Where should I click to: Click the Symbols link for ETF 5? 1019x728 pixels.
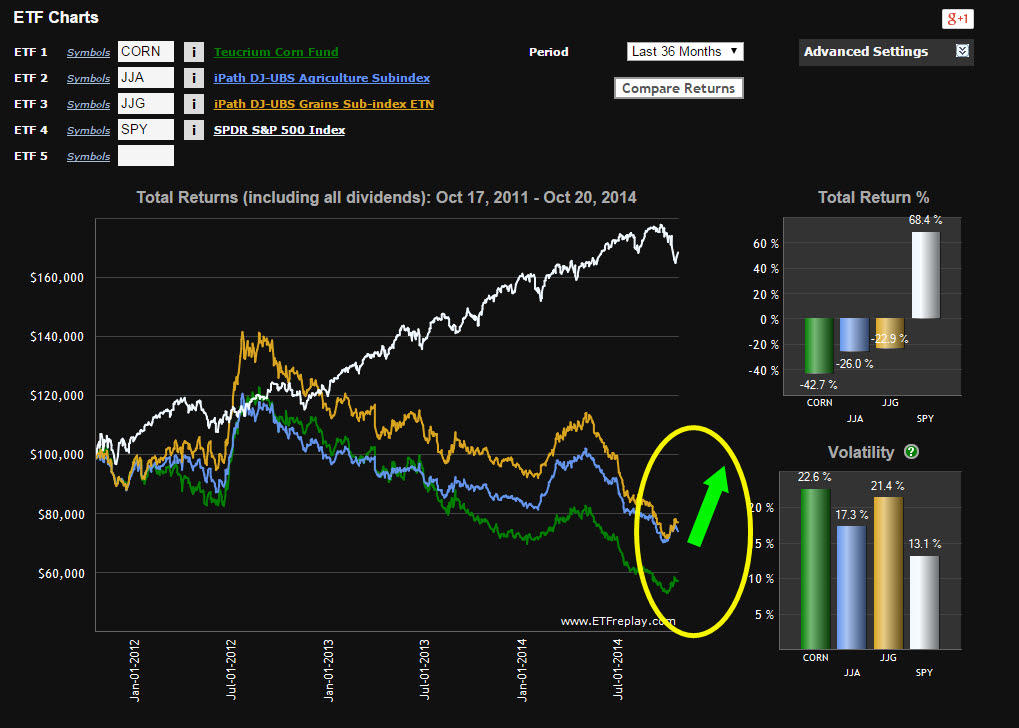(89, 157)
